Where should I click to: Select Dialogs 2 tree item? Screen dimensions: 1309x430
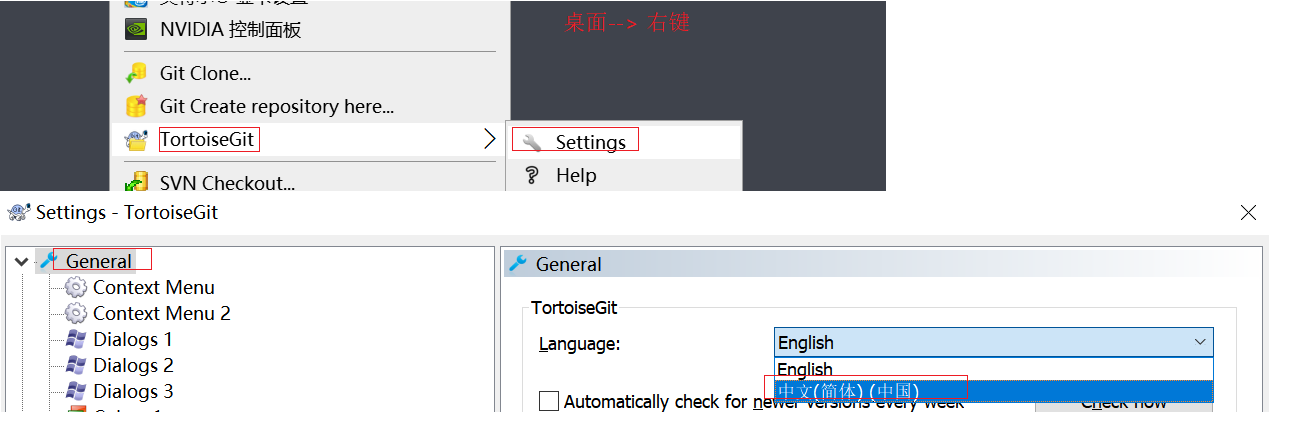click(133, 365)
